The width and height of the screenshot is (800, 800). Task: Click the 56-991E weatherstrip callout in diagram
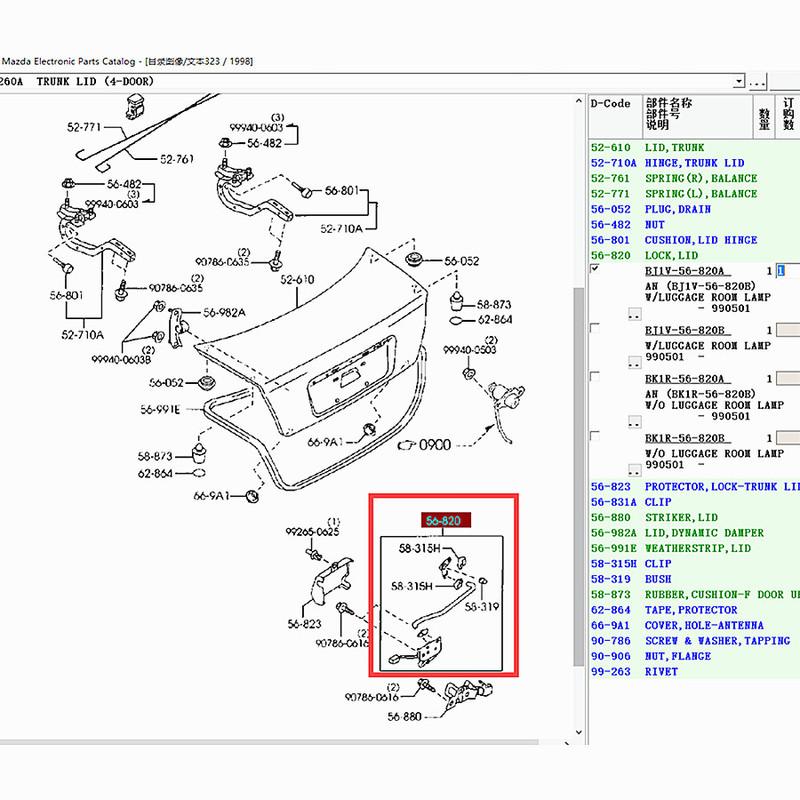click(160, 409)
